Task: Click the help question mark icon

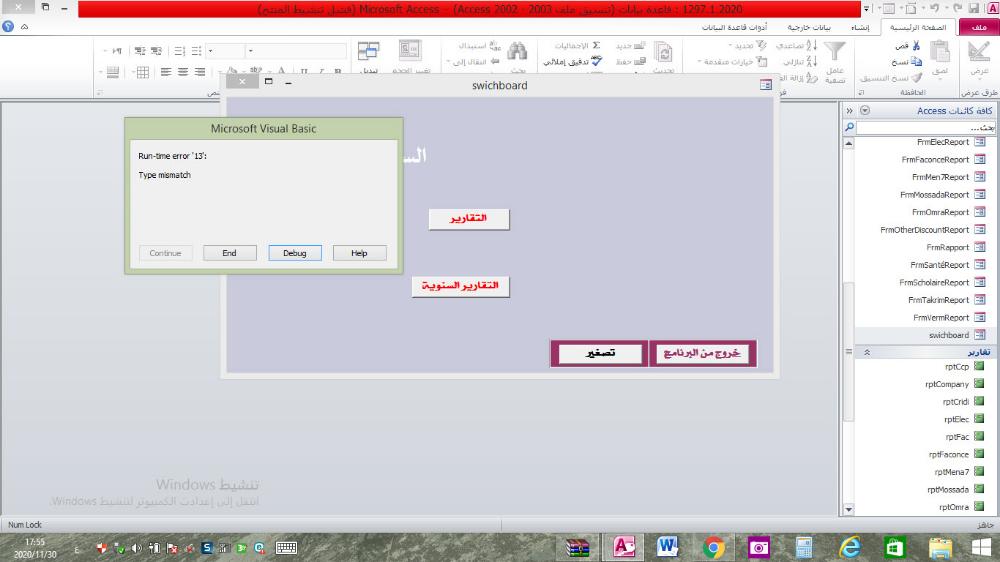Action: pos(8,27)
